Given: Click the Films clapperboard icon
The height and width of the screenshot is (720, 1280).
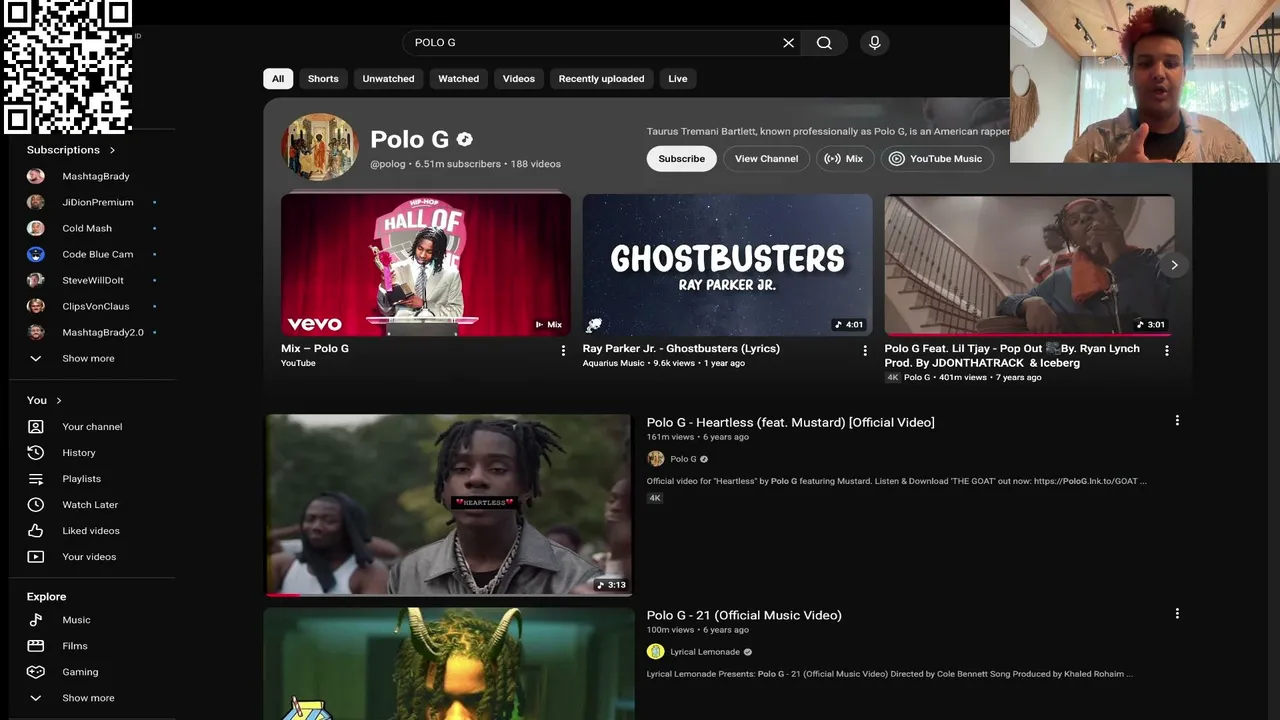Looking at the screenshot, I should coord(36,646).
